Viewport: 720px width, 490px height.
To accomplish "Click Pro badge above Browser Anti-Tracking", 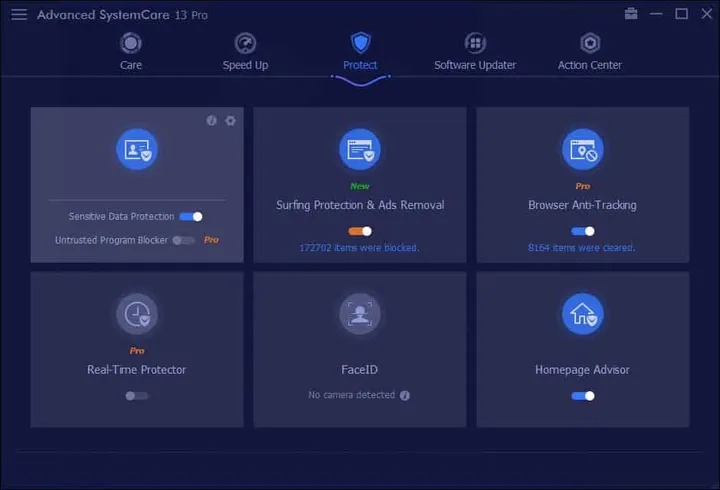I will point(583,186).
